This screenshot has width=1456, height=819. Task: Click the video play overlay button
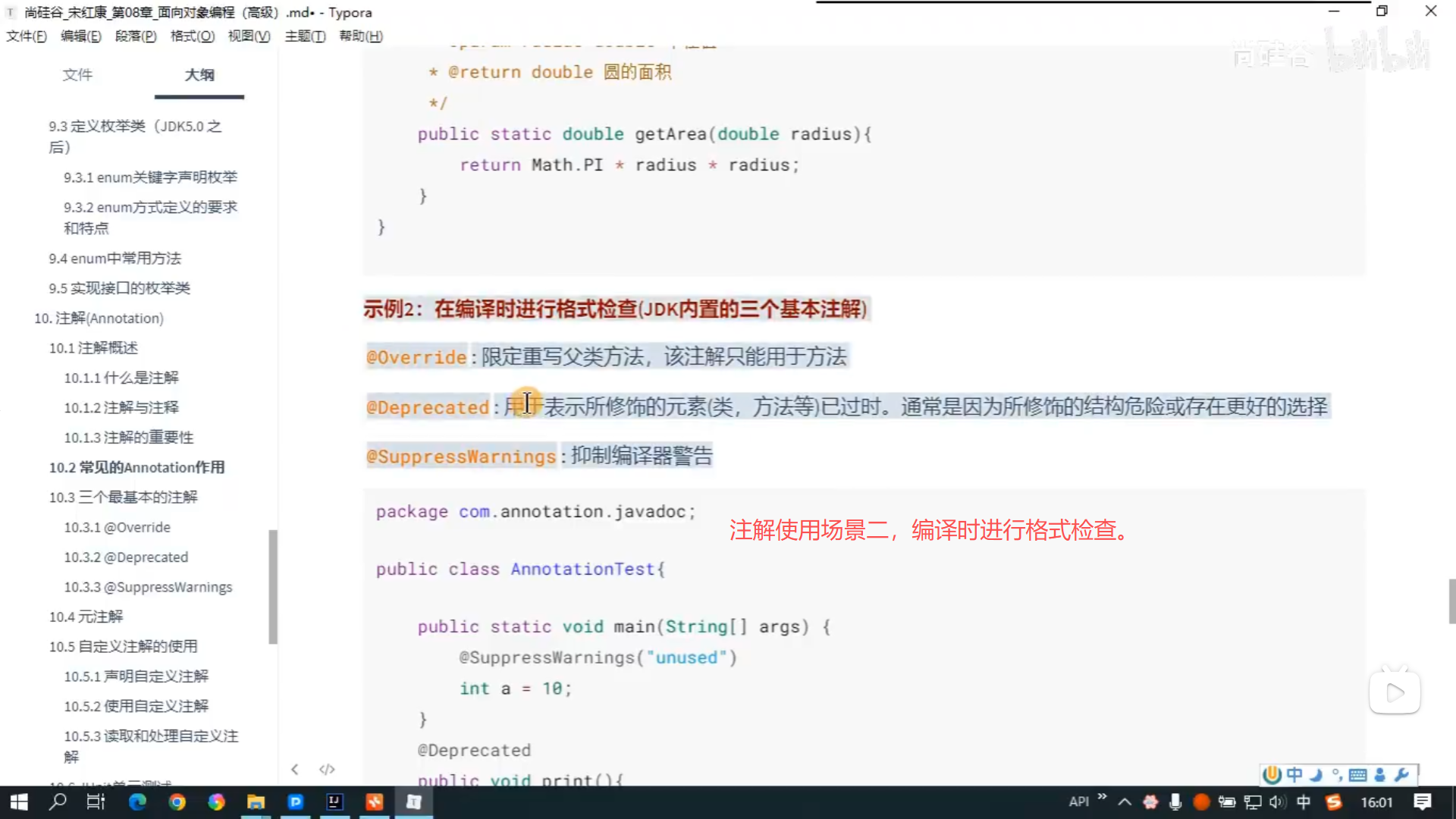[x=1395, y=692]
